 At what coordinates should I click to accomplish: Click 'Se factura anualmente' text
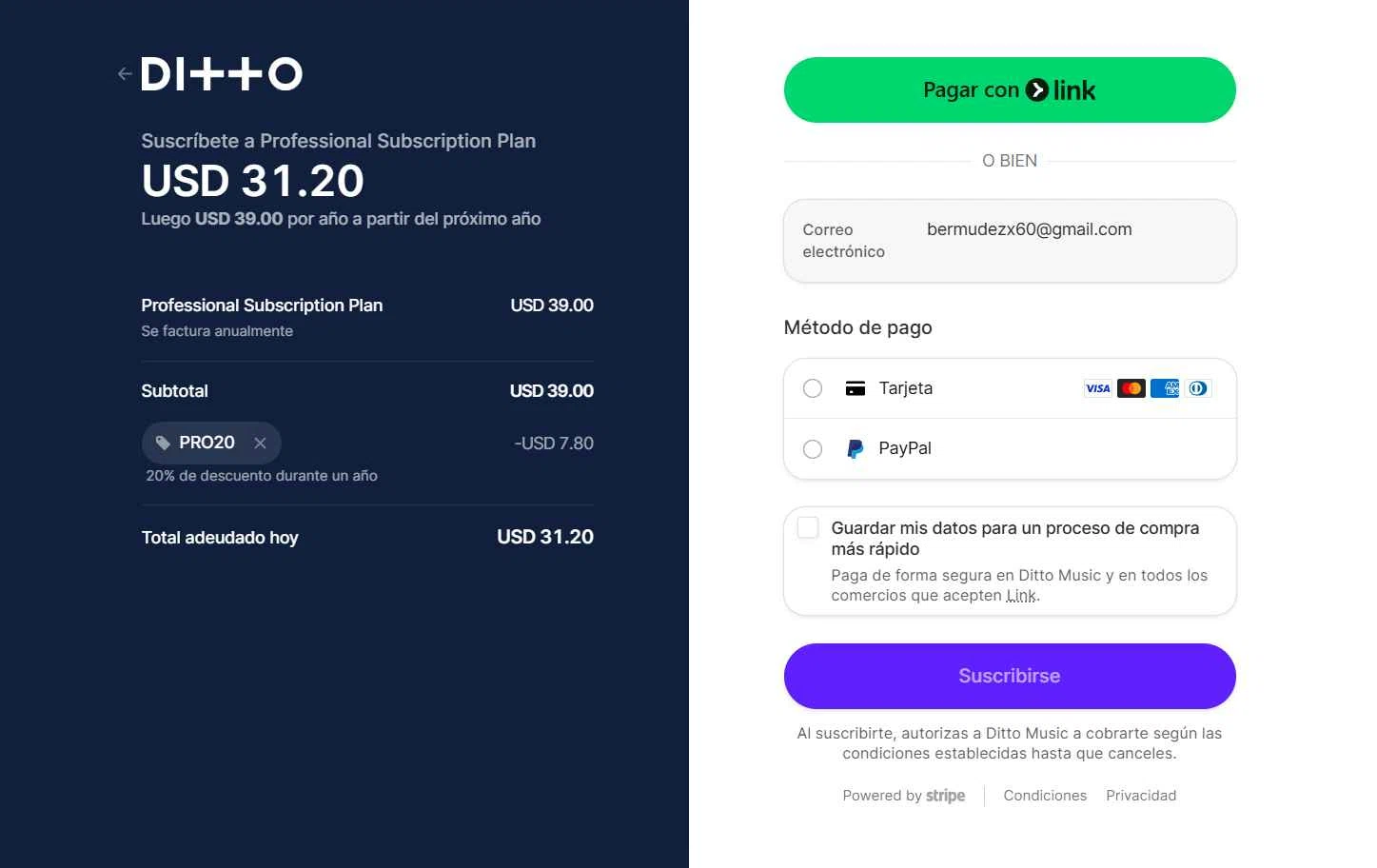coord(217,331)
